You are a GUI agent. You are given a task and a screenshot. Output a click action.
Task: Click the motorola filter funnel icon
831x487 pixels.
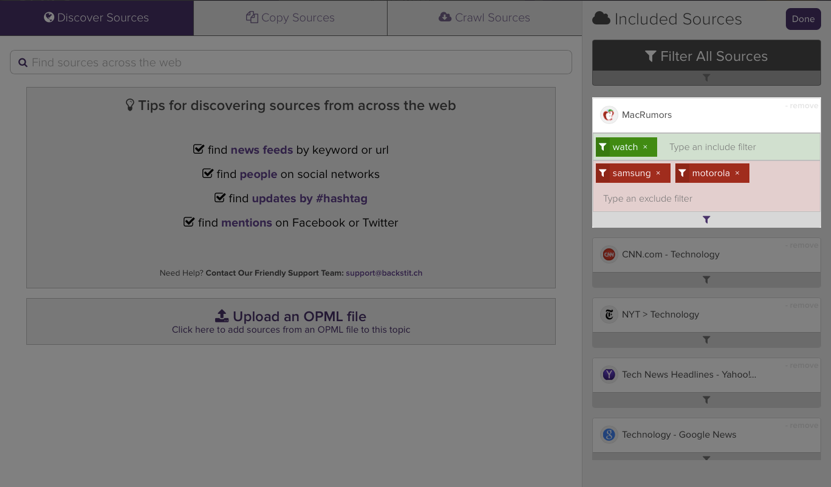[x=682, y=173]
